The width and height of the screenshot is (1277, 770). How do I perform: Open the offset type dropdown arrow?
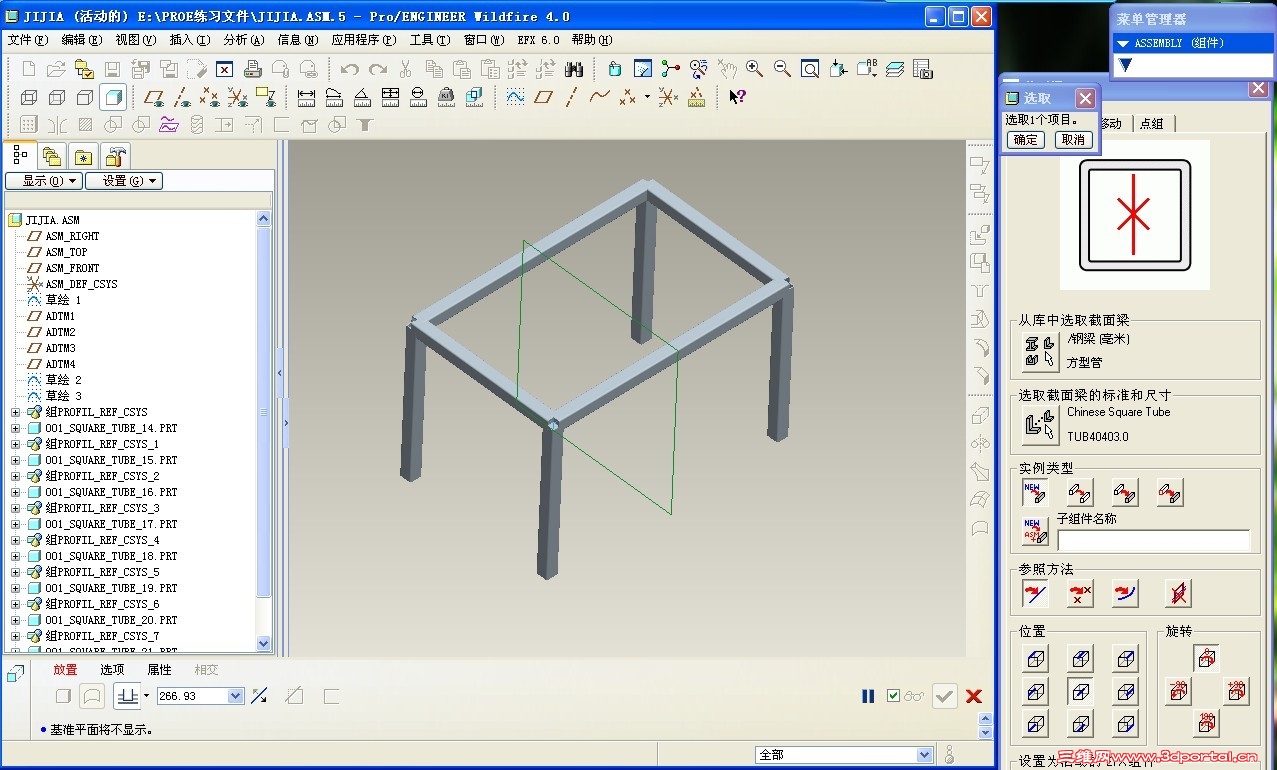point(146,696)
